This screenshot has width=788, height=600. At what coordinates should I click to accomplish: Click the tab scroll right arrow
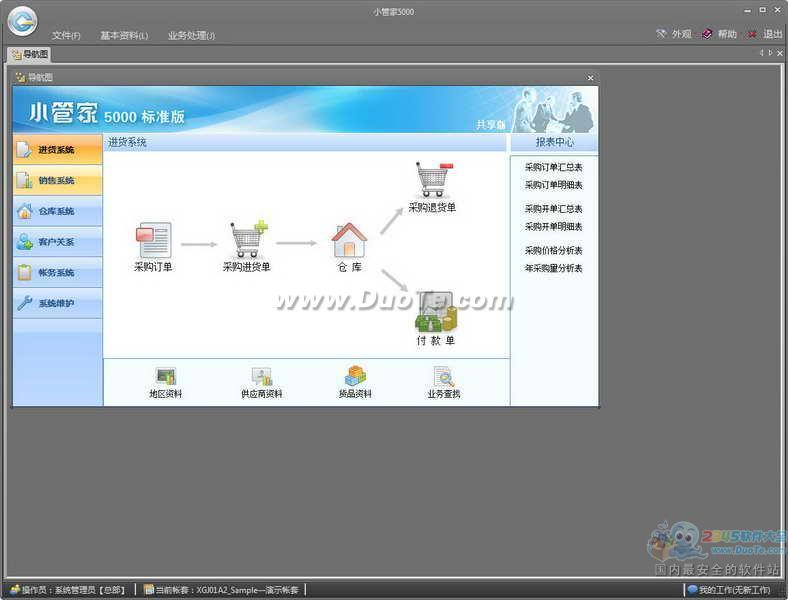pos(771,53)
